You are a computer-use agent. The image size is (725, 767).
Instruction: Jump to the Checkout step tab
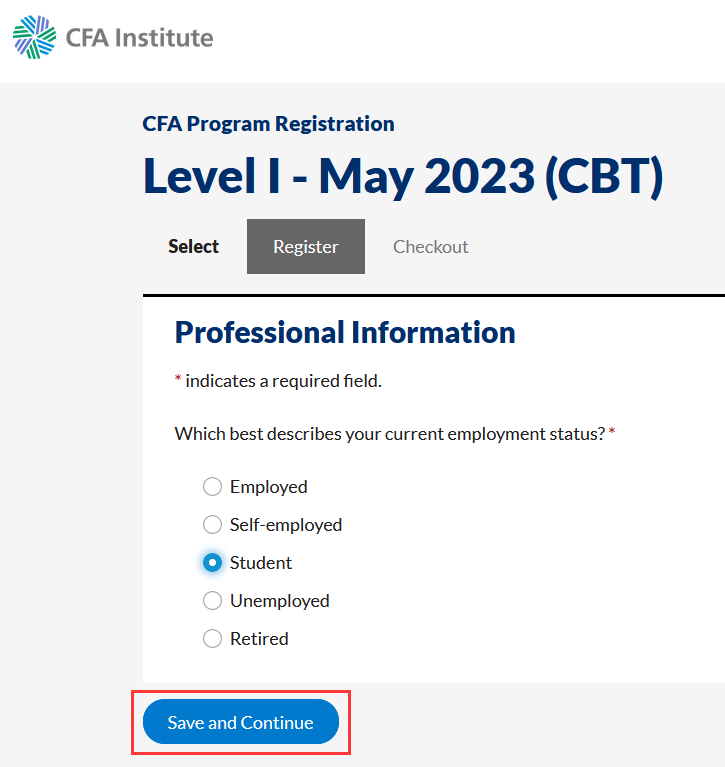430,247
